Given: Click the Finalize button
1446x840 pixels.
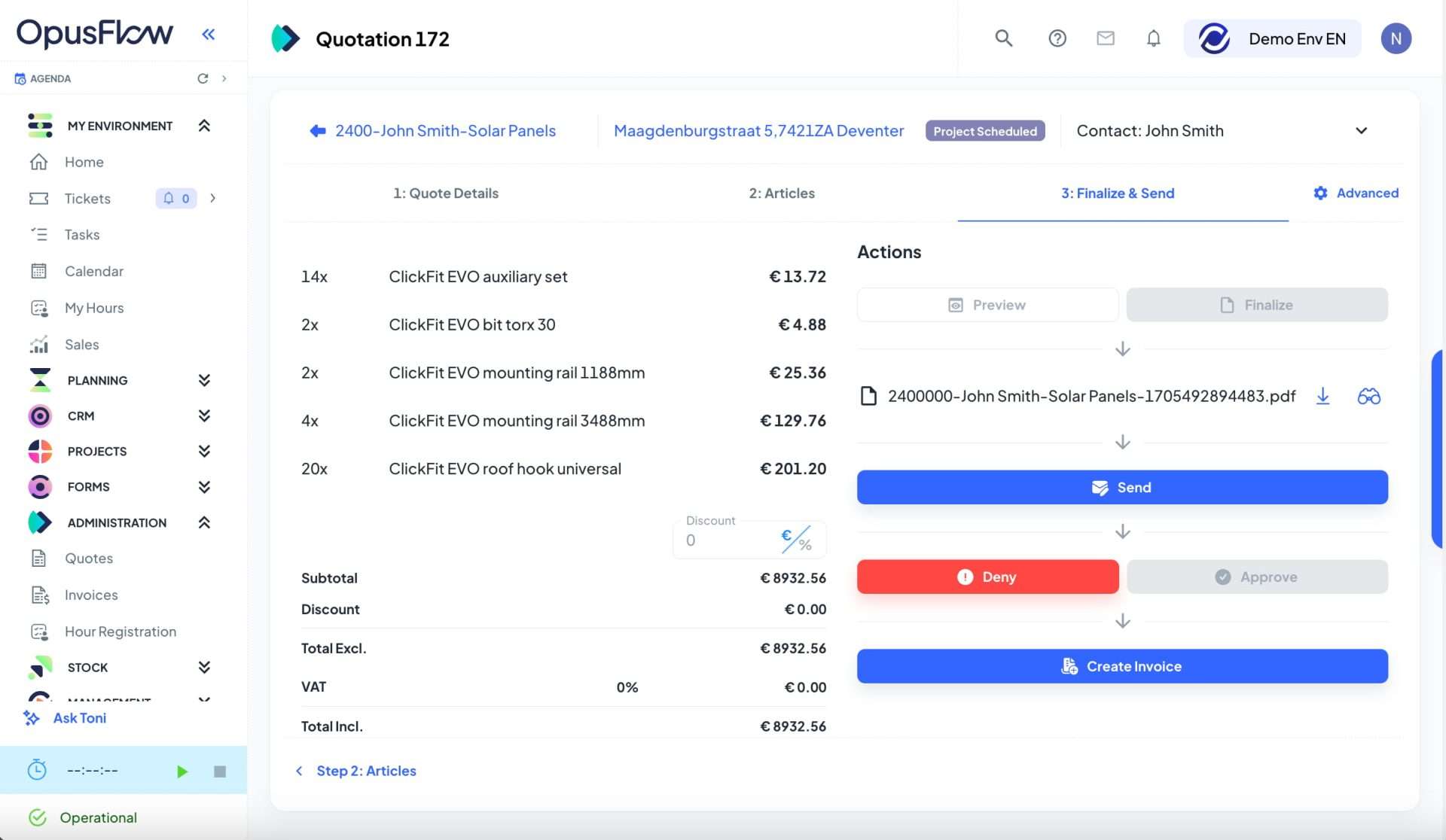Looking at the screenshot, I should [x=1257, y=305].
